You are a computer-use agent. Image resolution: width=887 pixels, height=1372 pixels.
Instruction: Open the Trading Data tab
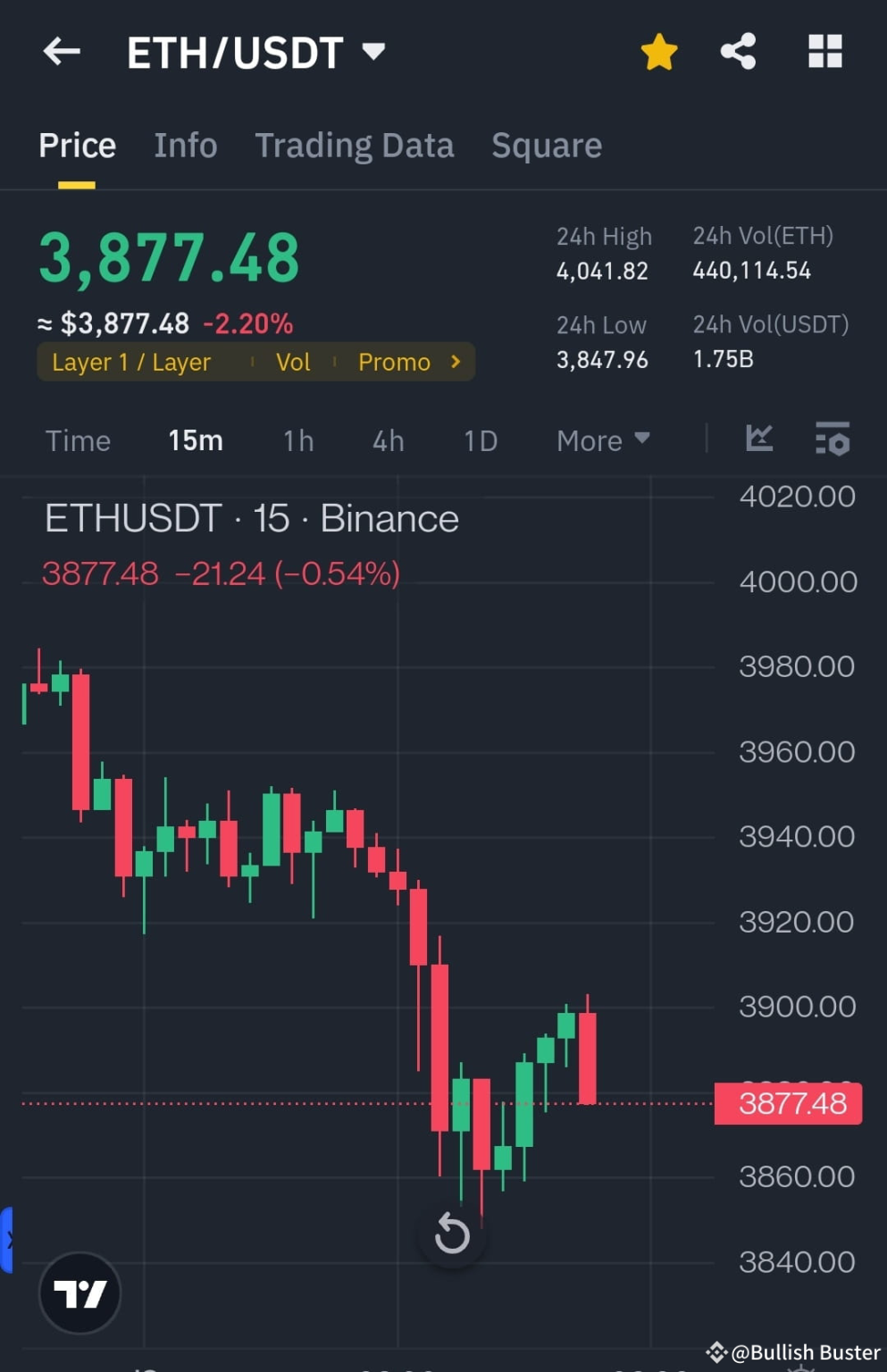tap(355, 146)
